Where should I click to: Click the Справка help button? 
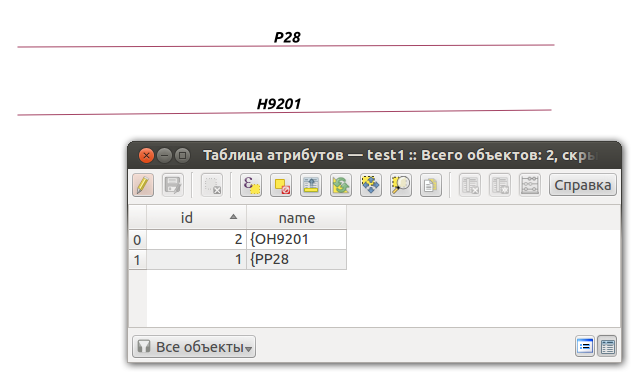coord(582,185)
